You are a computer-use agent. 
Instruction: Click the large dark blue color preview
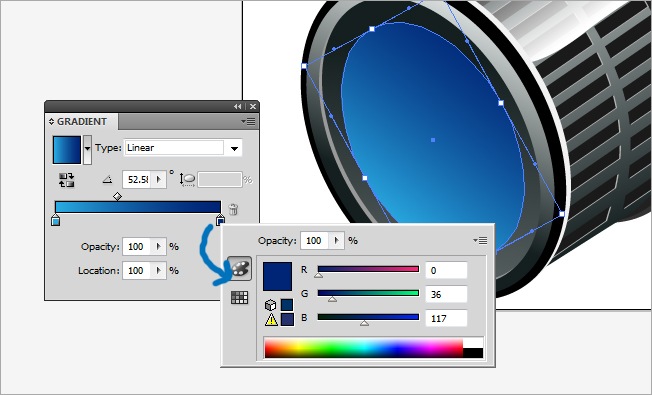pyautogui.click(x=277, y=276)
